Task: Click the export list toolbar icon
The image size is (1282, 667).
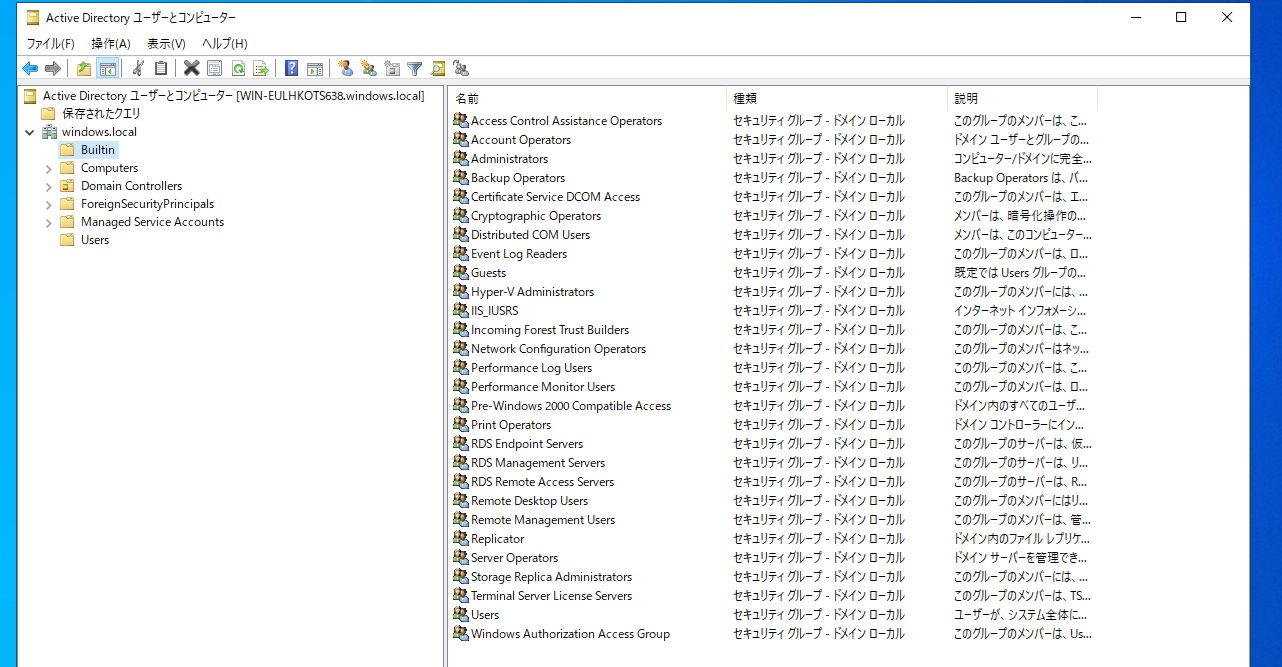Action: point(260,68)
